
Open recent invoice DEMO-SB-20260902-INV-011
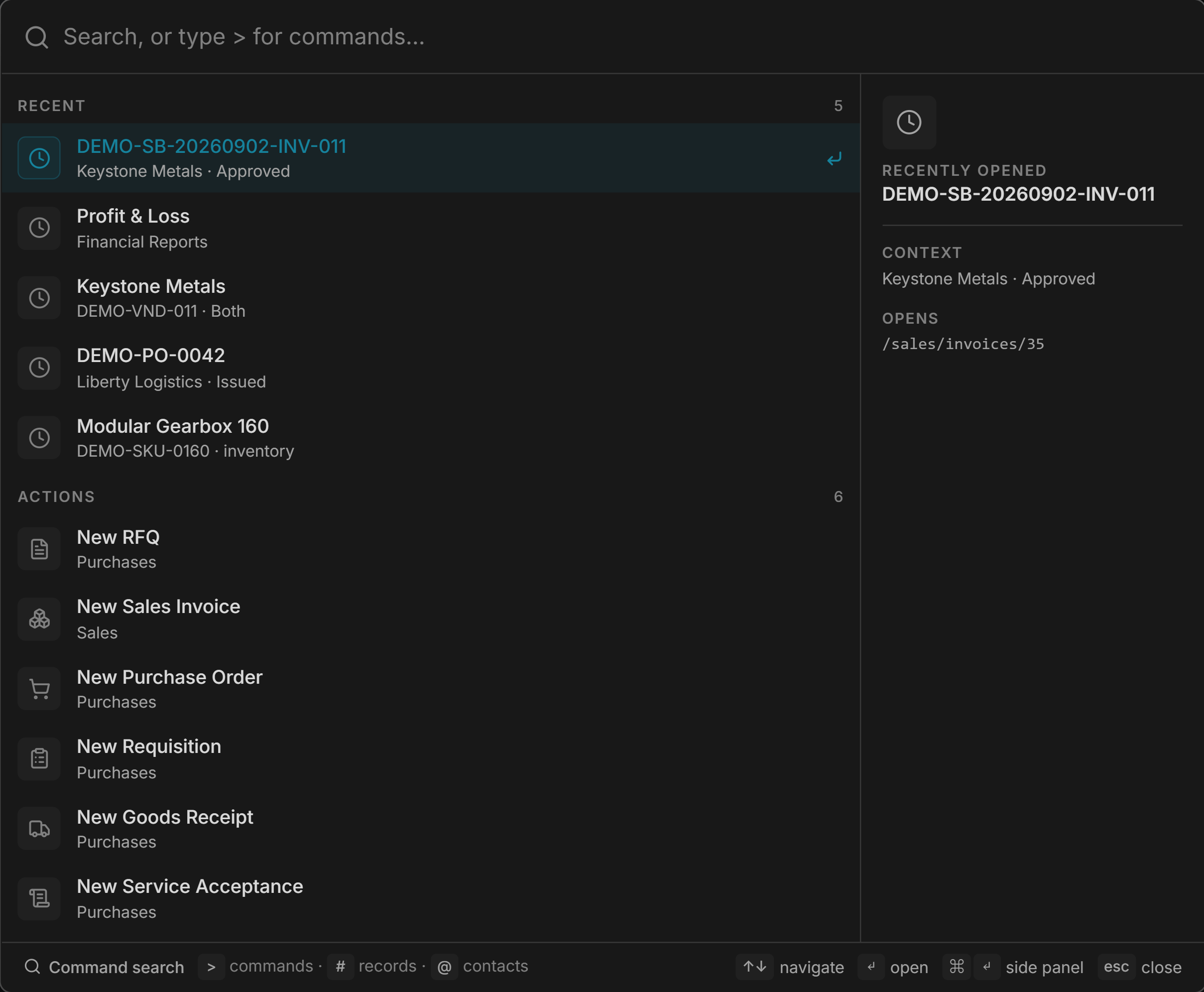431,158
